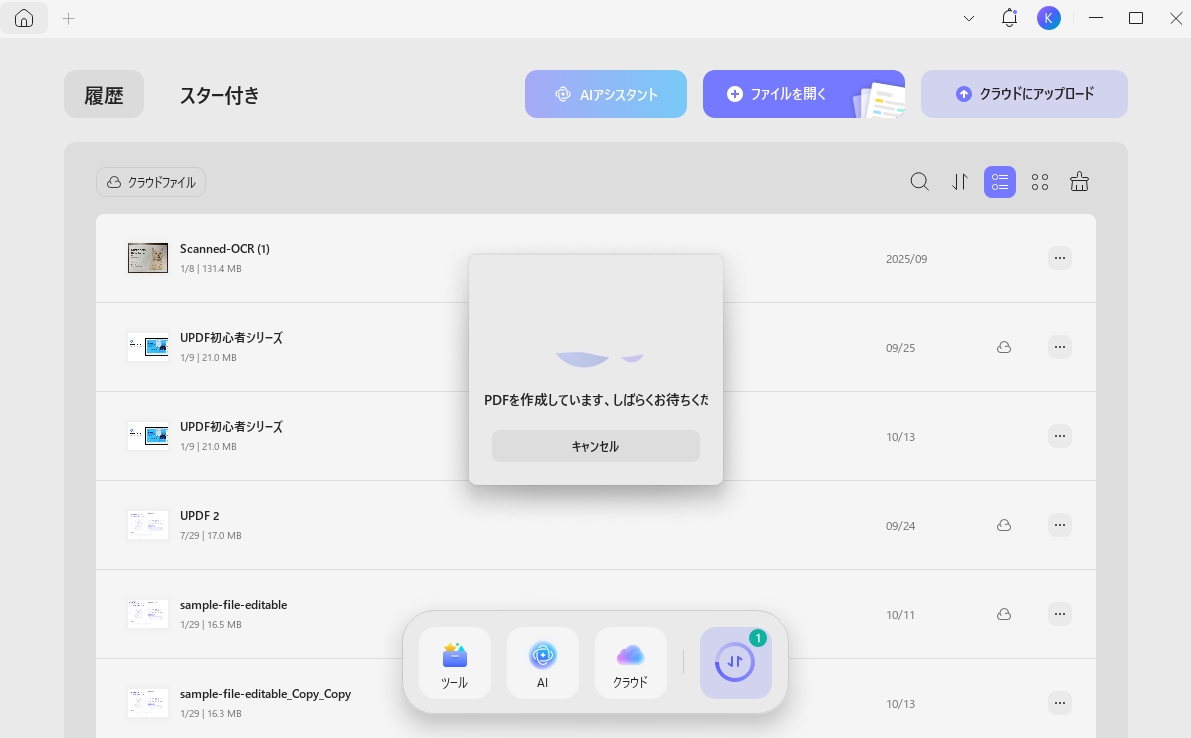The image size is (1191, 738).
Task: Open more options for sample-file-editable_Copy_Copy
Action: pos(1060,703)
